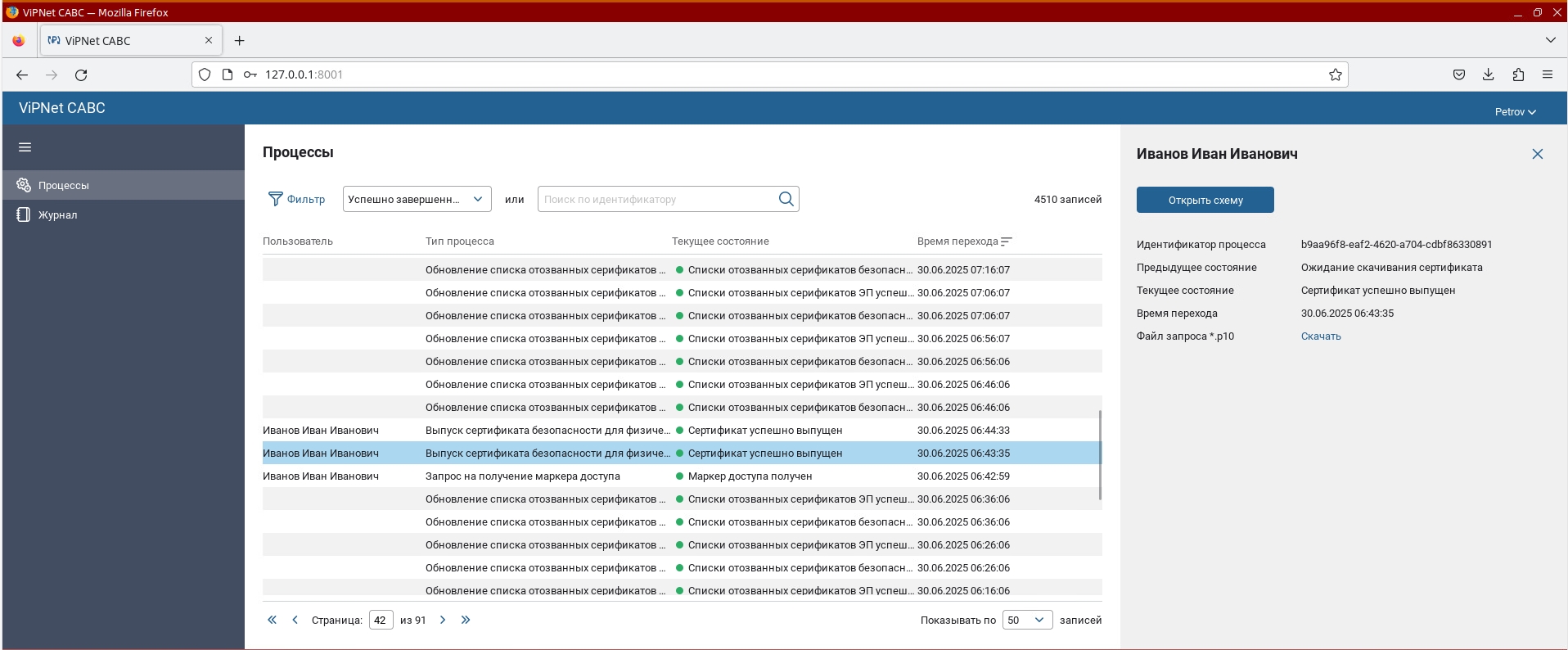
Task: Reload the current browser page
Action: pyautogui.click(x=81, y=74)
